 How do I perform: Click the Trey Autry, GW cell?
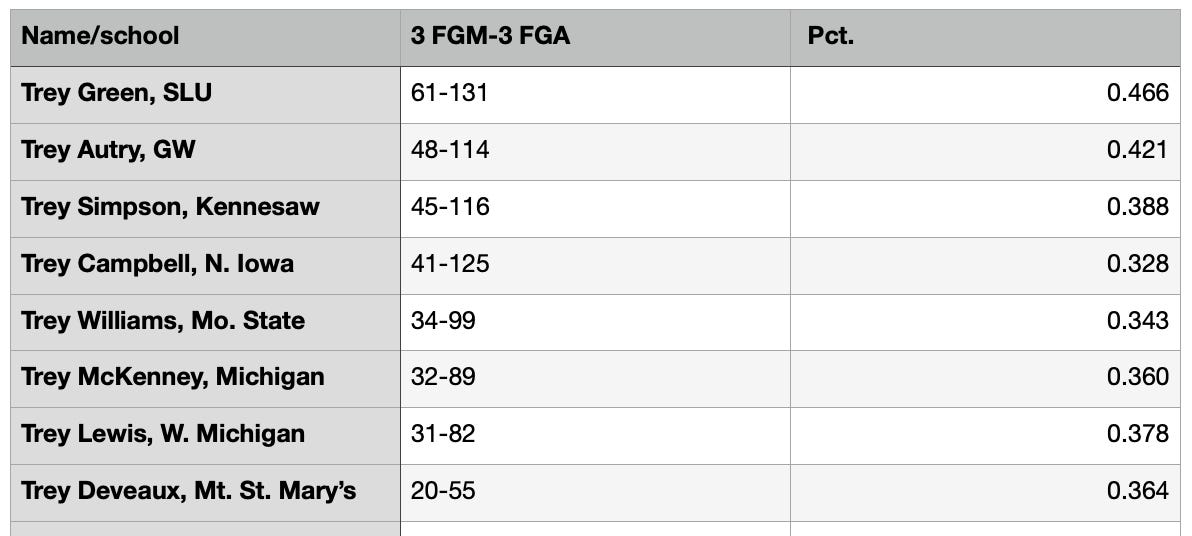click(x=205, y=152)
